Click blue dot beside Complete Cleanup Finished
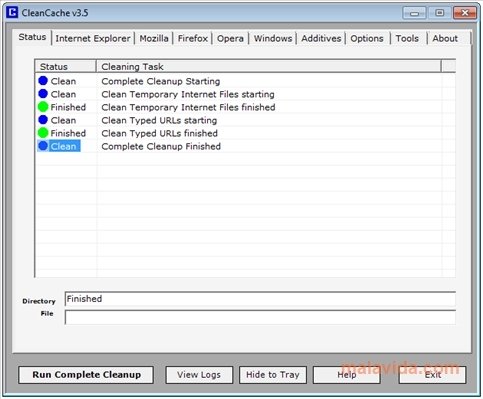The height and width of the screenshot is (399, 483). pos(43,146)
